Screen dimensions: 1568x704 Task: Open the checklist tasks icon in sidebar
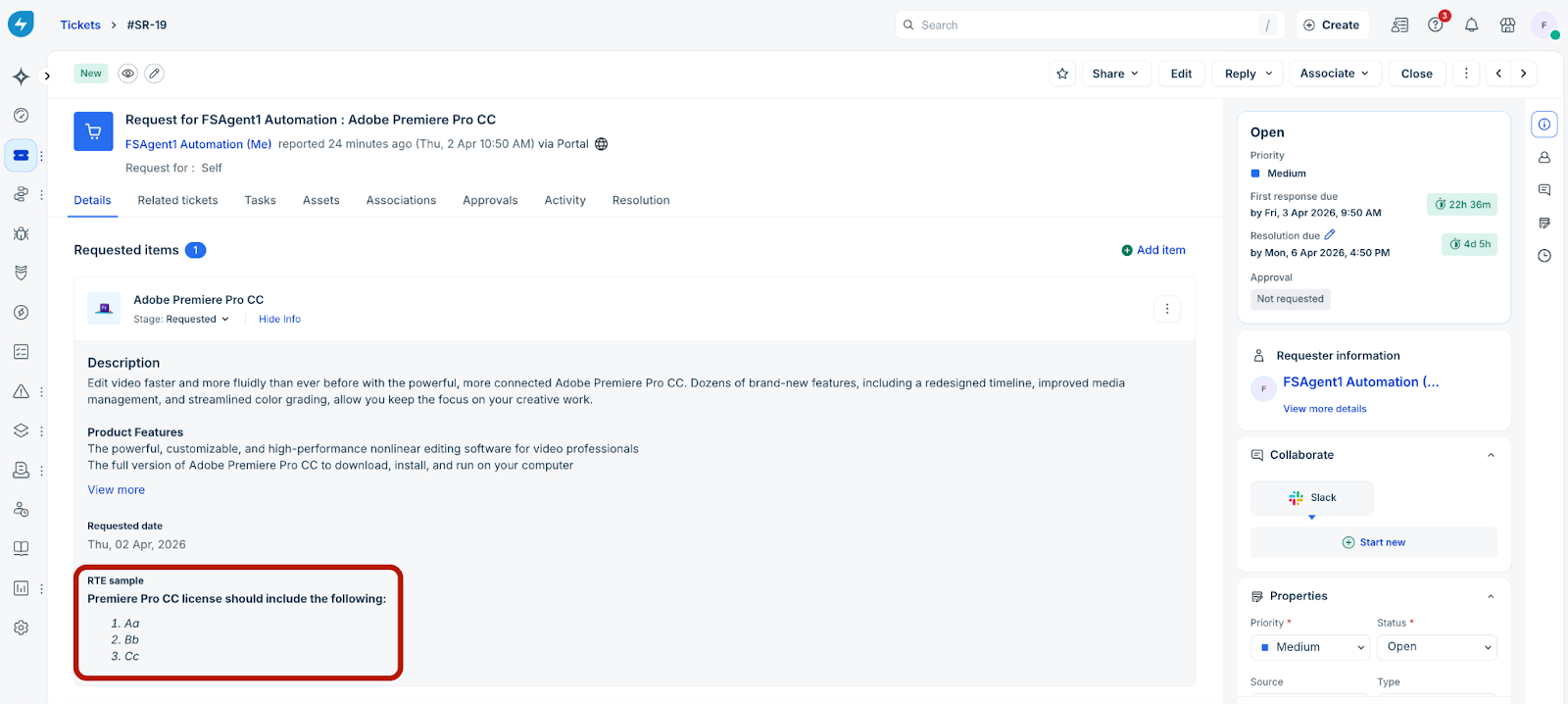coord(21,352)
